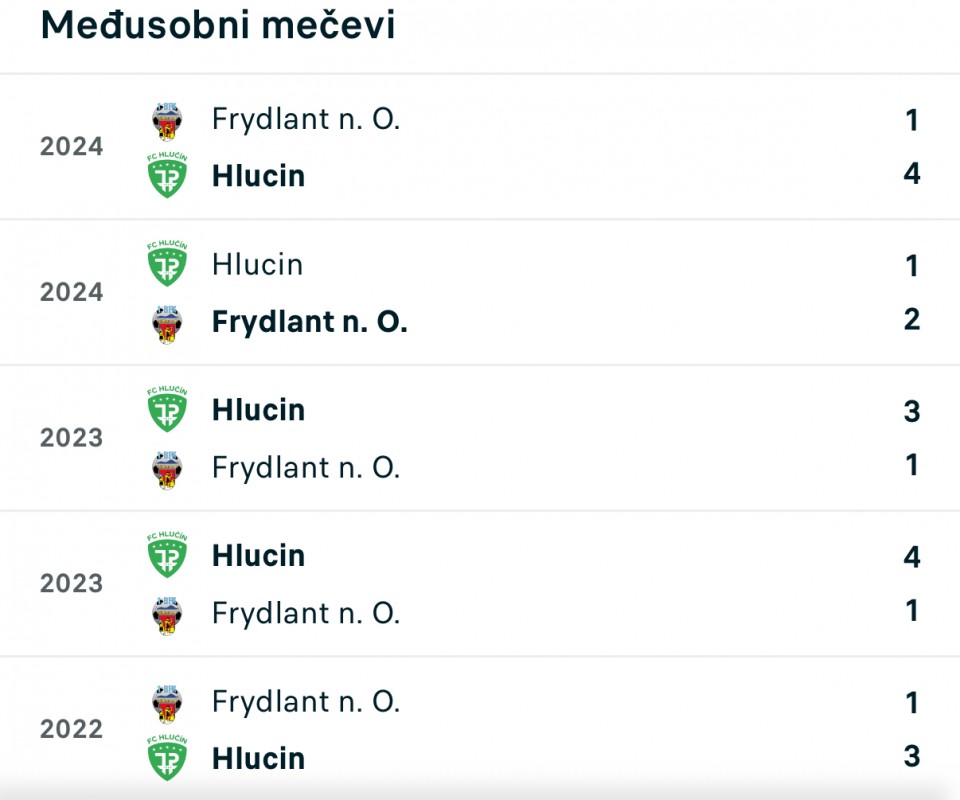Screen dimensions: 960x800
Task: Click Frydlant crest in 2023 3-1 match
Action: point(167,470)
